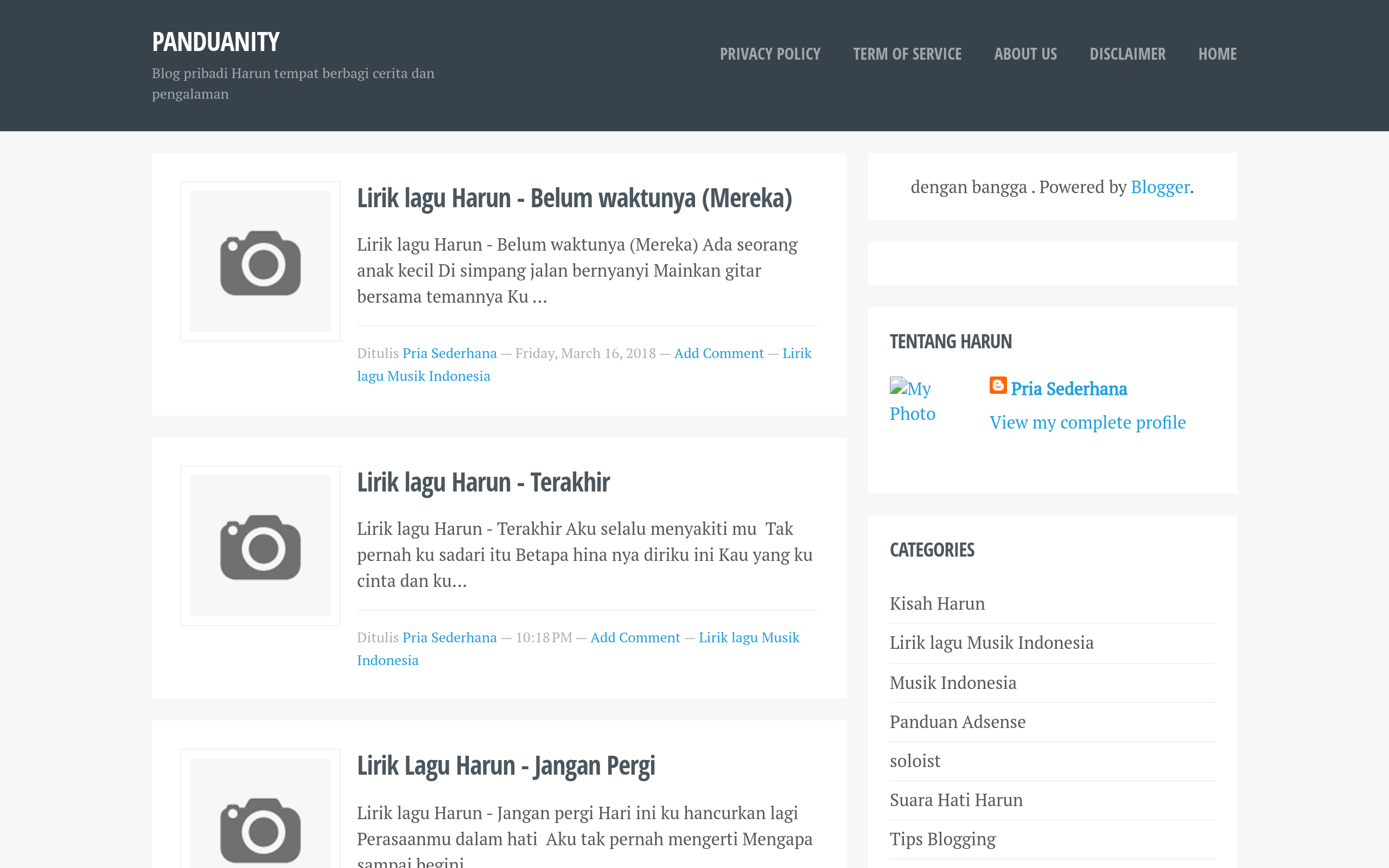Click the date Friday, March 16, 2018

pyautogui.click(x=585, y=353)
